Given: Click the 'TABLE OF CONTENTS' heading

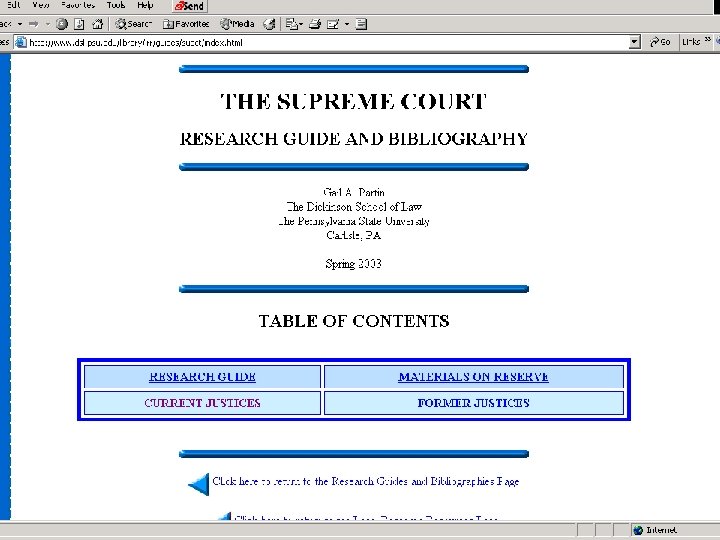Looking at the screenshot, I should click(354, 321).
